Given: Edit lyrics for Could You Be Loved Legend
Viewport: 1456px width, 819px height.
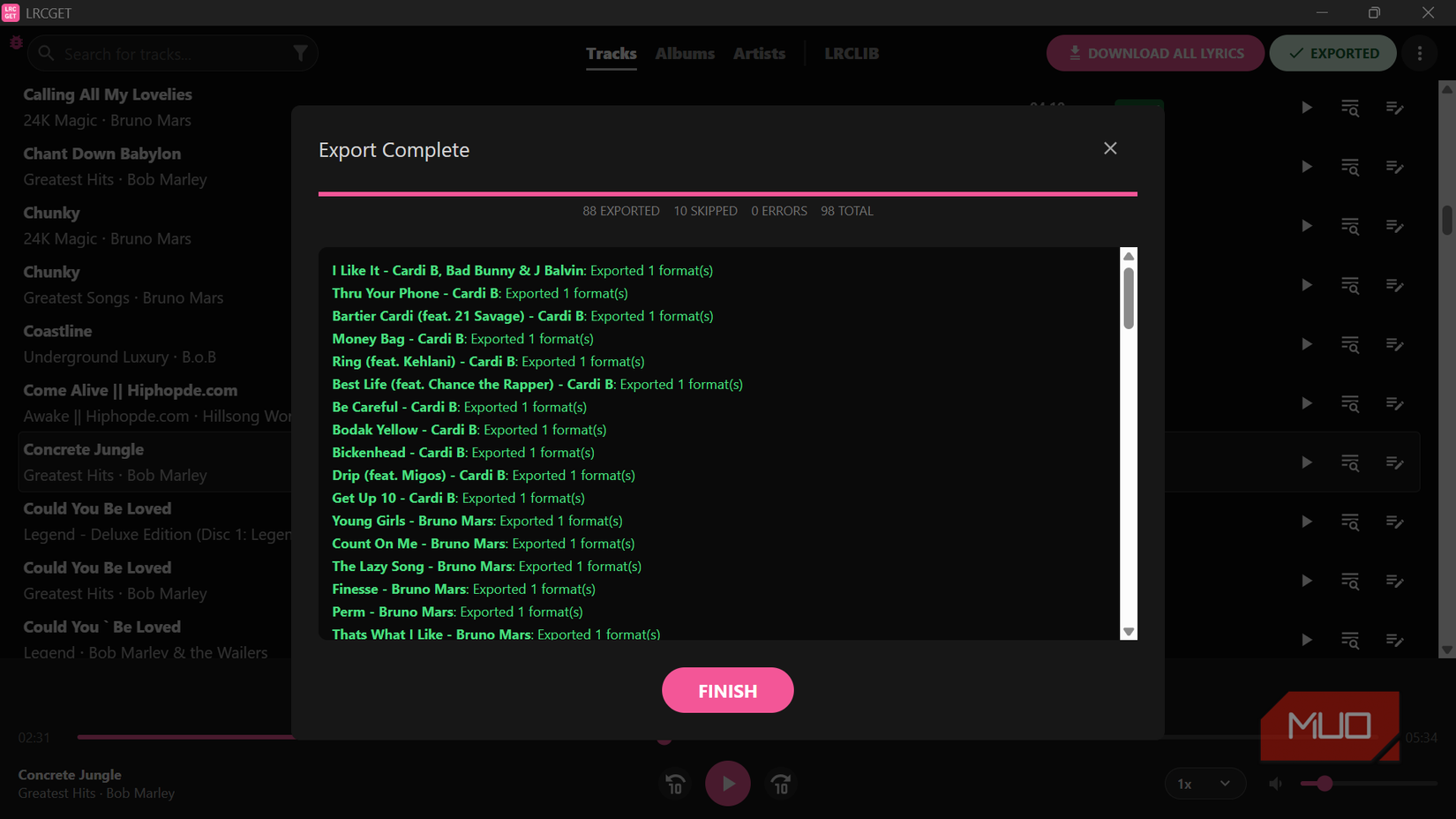Looking at the screenshot, I should (1394, 522).
